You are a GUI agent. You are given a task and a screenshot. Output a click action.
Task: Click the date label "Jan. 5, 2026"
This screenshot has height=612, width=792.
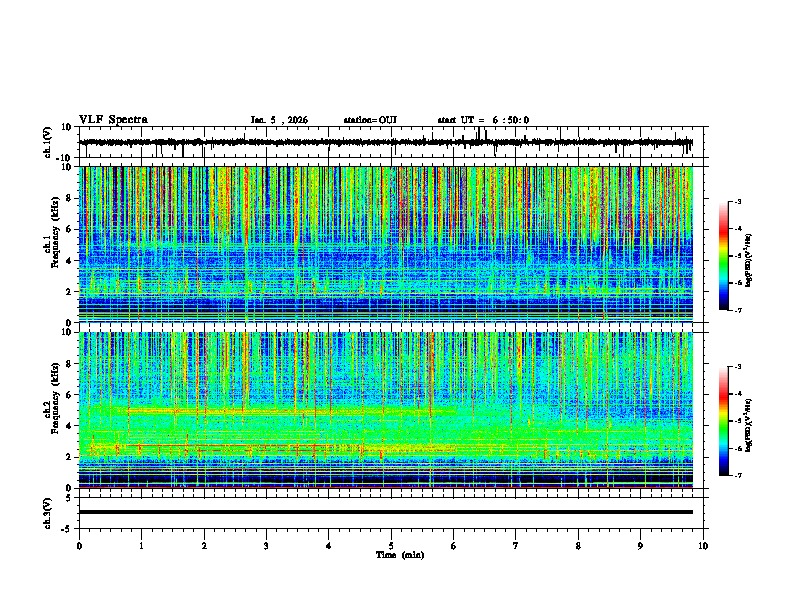point(279,120)
